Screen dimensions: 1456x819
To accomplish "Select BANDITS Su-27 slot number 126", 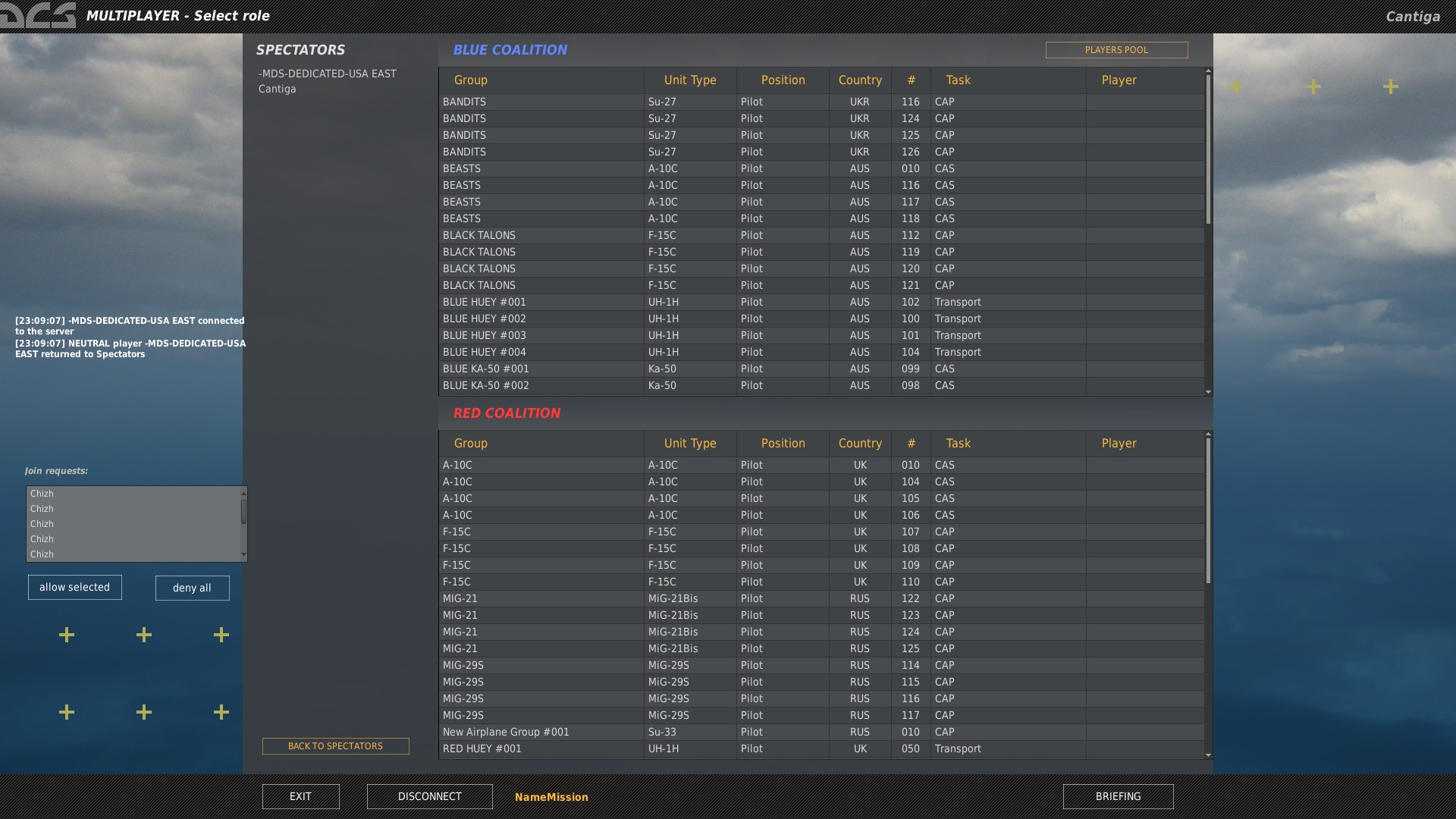I will click(x=821, y=152).
